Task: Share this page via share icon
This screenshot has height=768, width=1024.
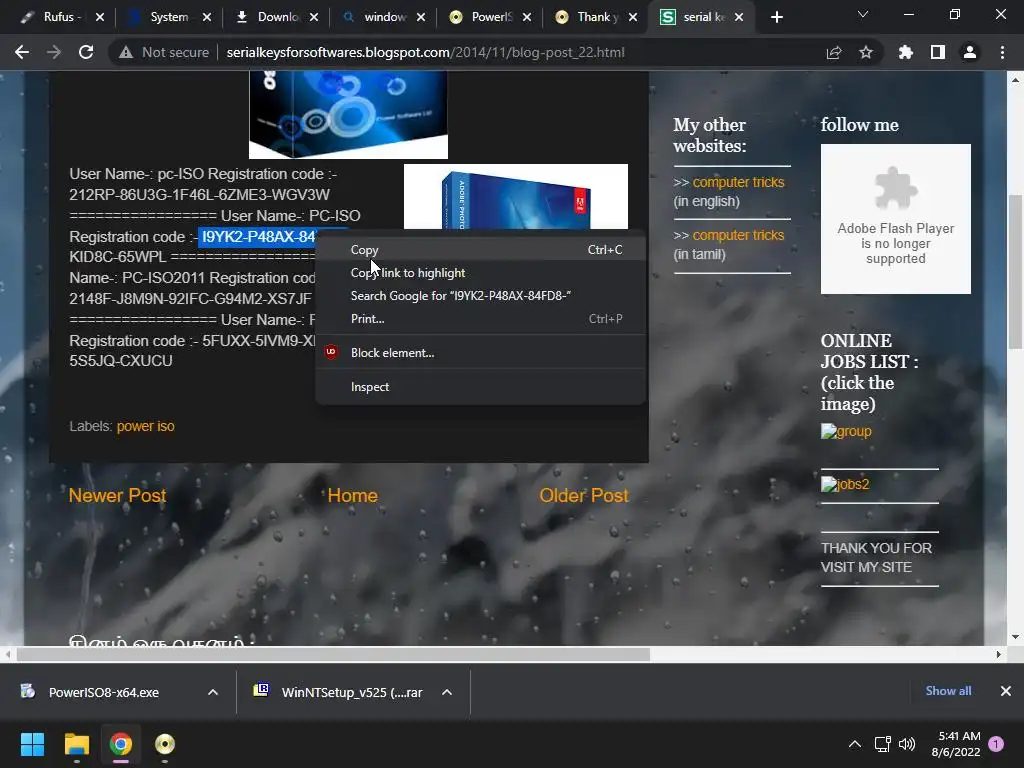Action: click(x=834, y=52)
